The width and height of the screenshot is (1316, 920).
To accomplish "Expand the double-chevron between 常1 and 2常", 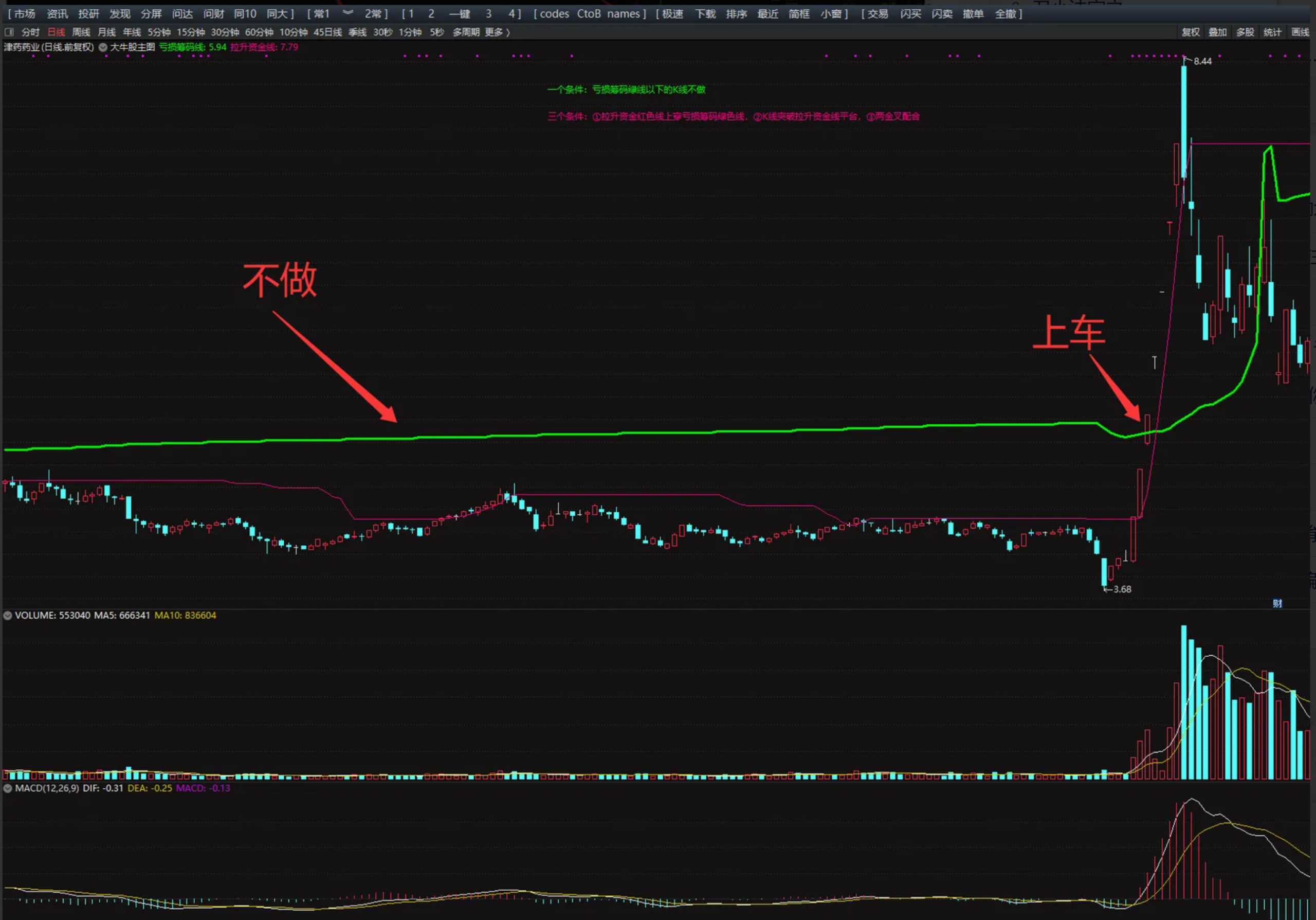I will coord(348,13).
